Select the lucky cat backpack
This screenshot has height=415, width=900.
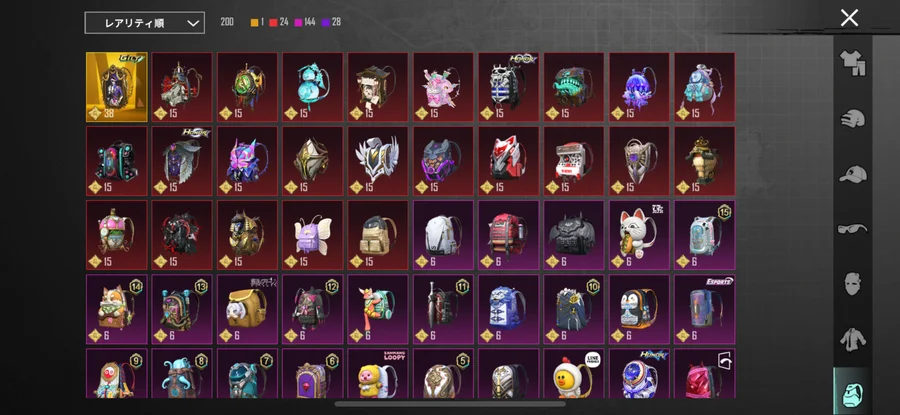coord(639,235)
